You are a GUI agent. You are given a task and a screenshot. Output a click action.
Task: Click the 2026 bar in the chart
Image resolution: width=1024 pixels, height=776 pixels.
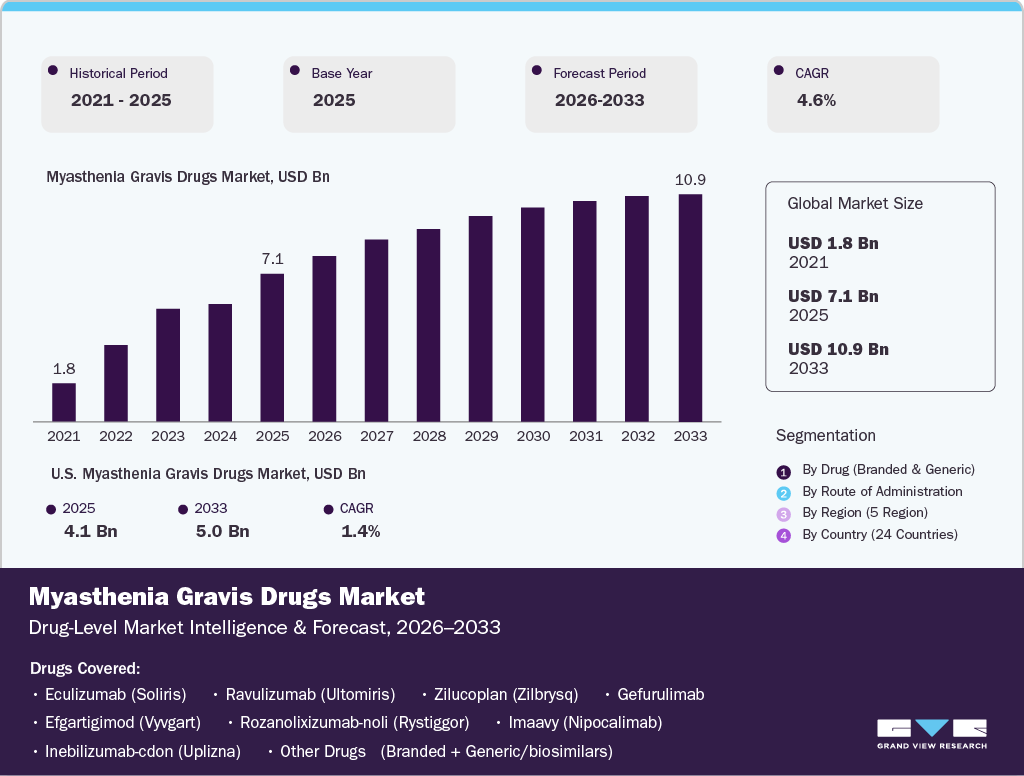(325, 338)
